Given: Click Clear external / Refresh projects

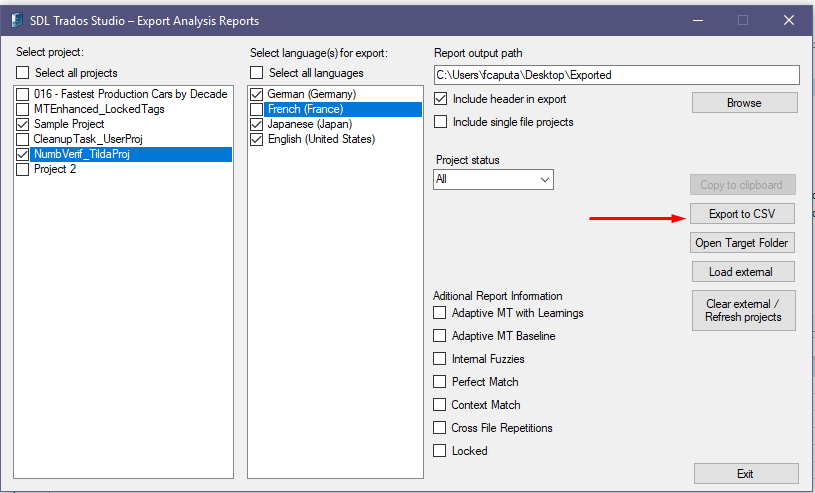Looking at the screenshot, I should [x=744, y=310].
